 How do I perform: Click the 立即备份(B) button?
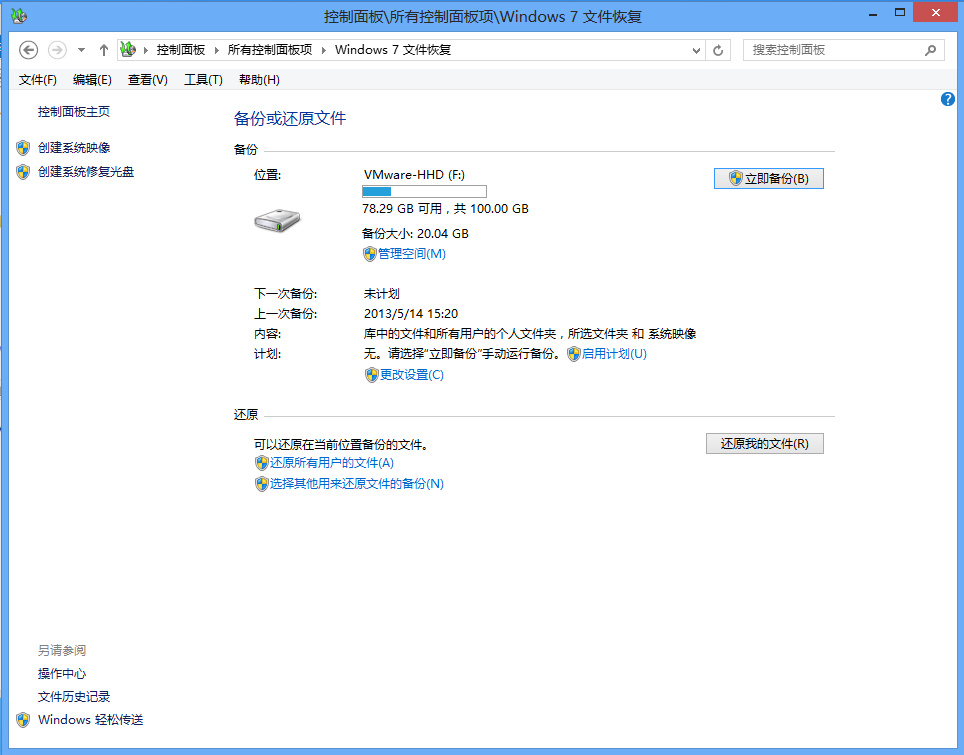[x=768, y=178]
